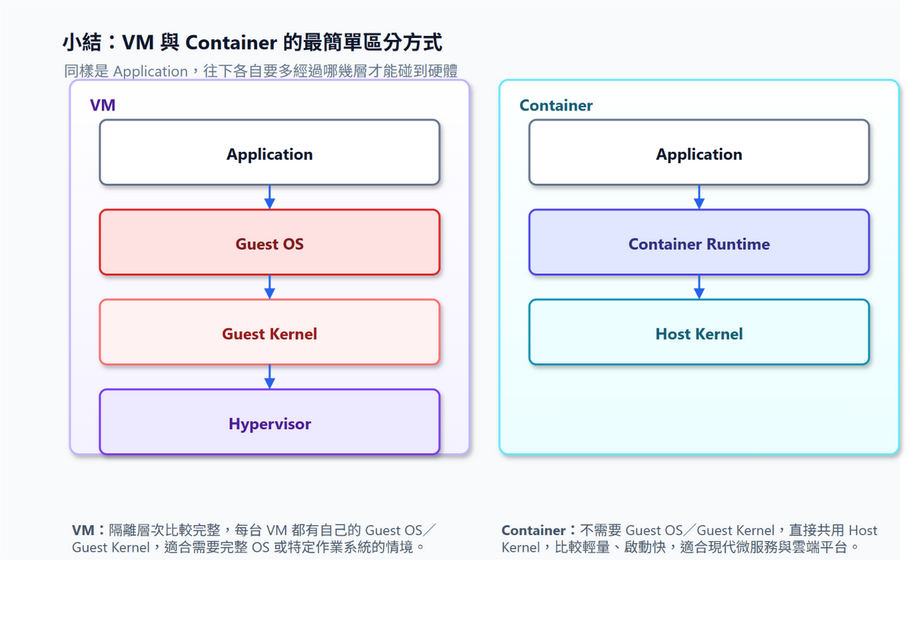Click arrow from Guest OS to Guest Kernel
This screenshot has width=909, height=627.
click(270, 287)
